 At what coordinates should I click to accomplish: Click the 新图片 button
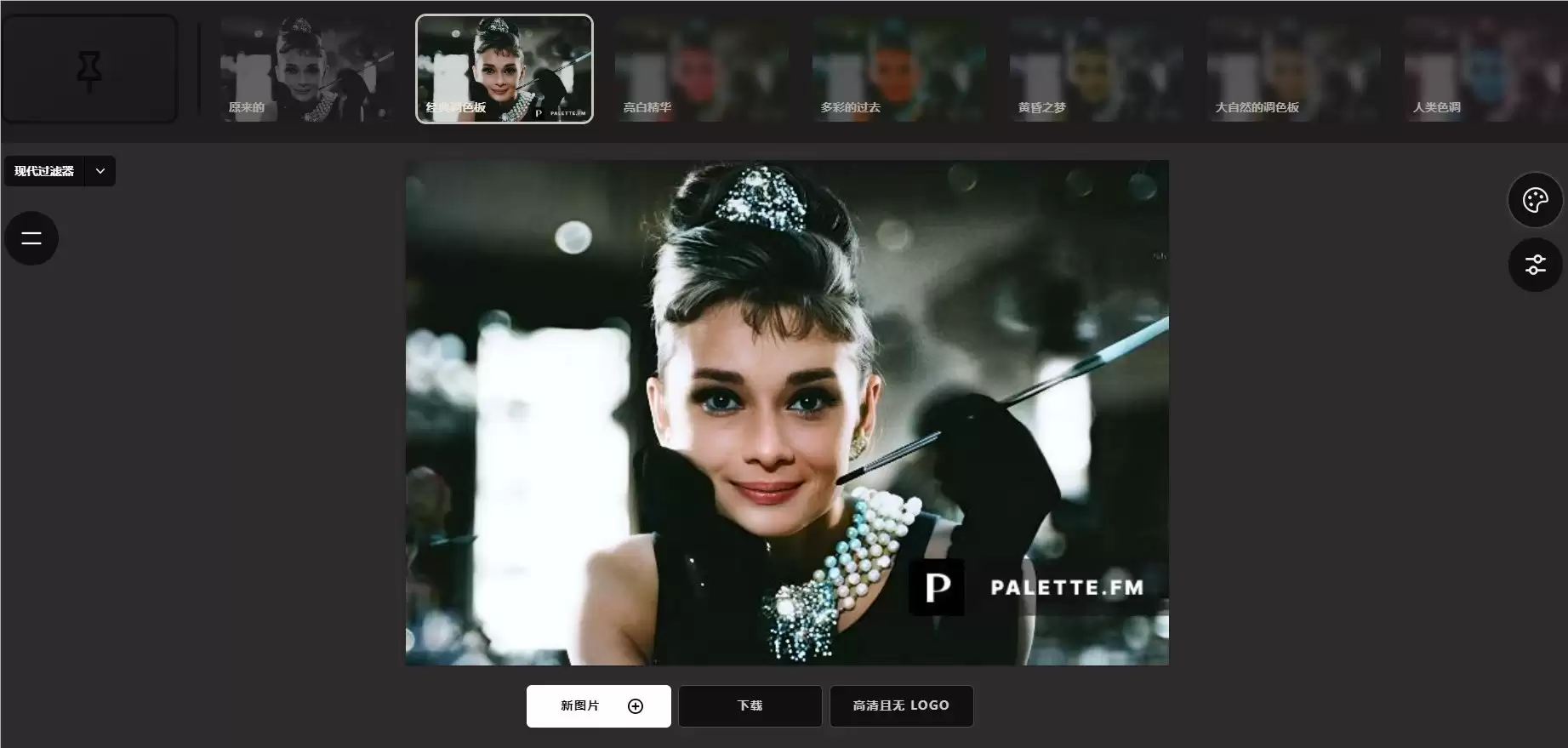599,706
